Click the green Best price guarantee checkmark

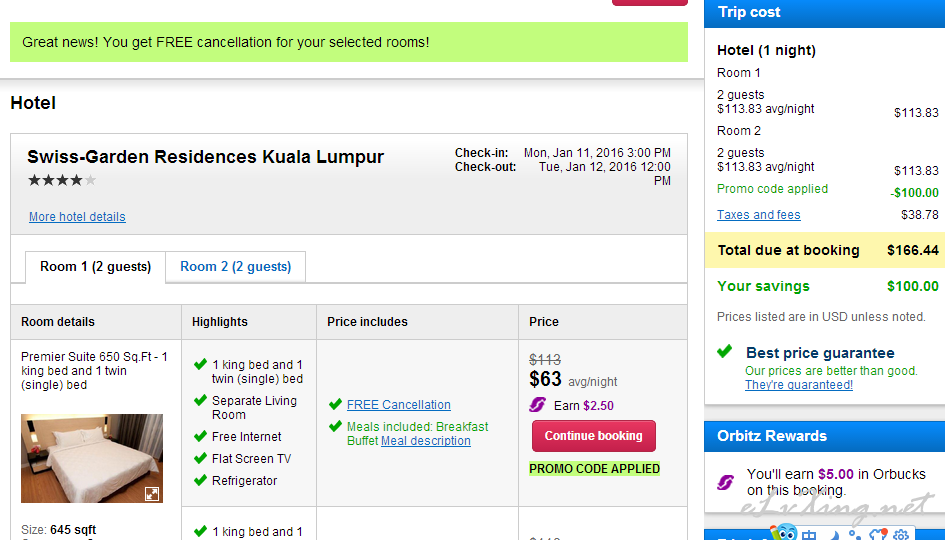pyautogui.click(x=725, y=351)
